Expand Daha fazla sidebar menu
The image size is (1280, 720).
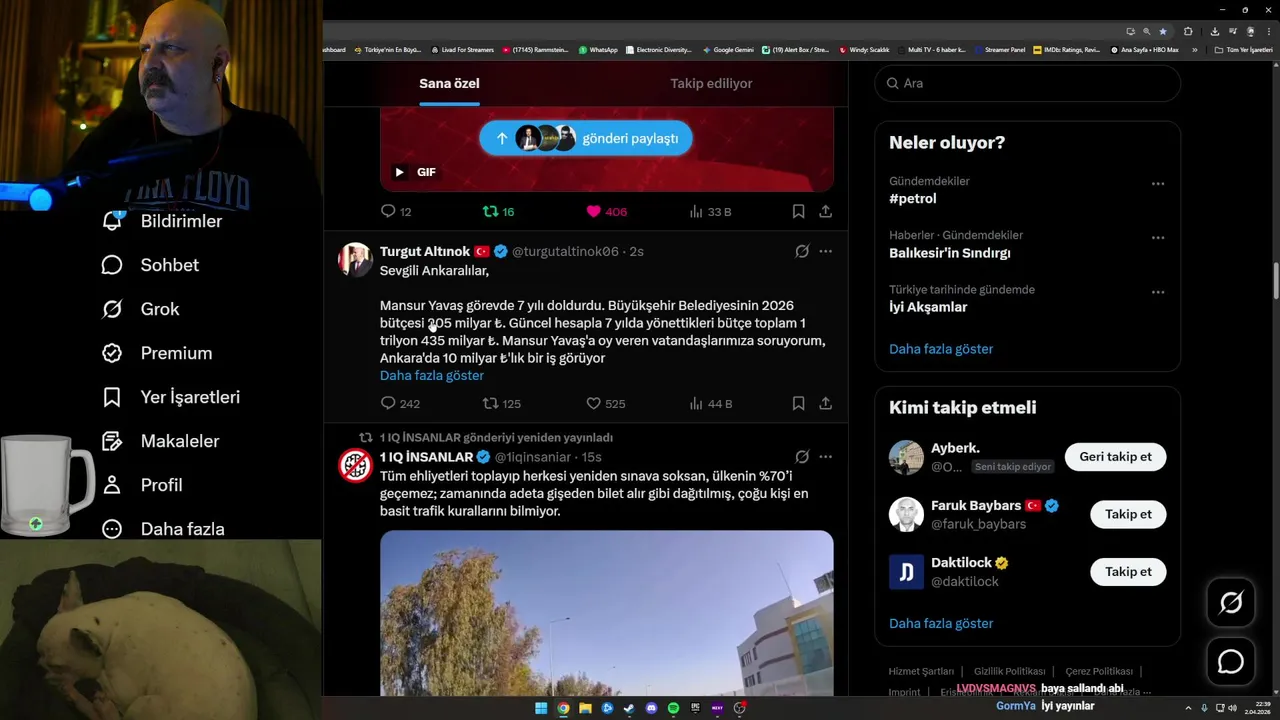pos(163,529)
